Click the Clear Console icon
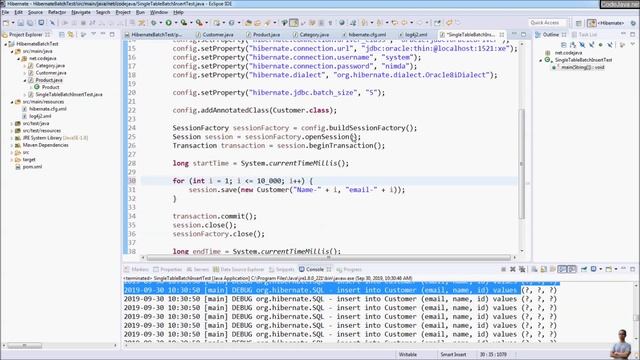Image resolution: width=640 pixels, height=360 pixels. click(534, 269)
